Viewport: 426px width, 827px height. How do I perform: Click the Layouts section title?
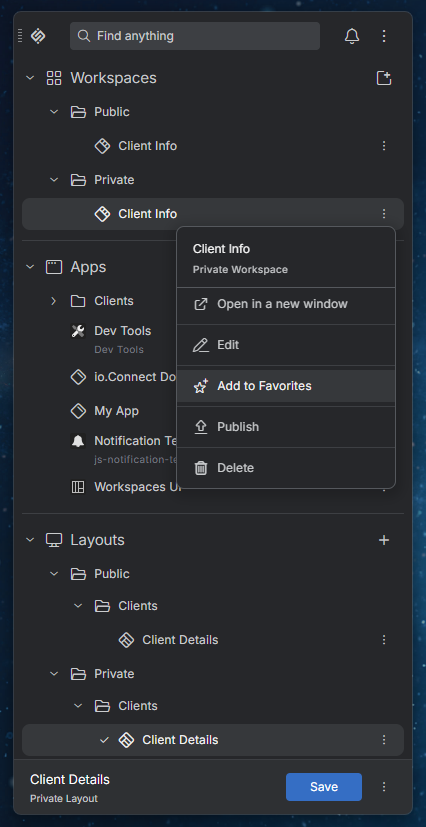[x=98, y=540]
